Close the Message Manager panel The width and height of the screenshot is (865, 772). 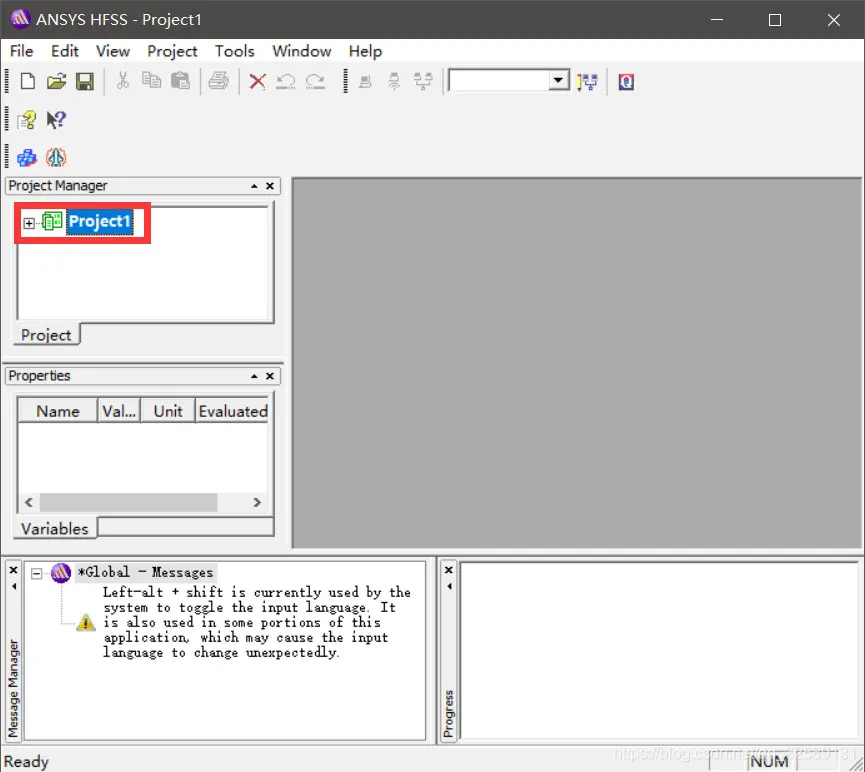coord(14,570)
